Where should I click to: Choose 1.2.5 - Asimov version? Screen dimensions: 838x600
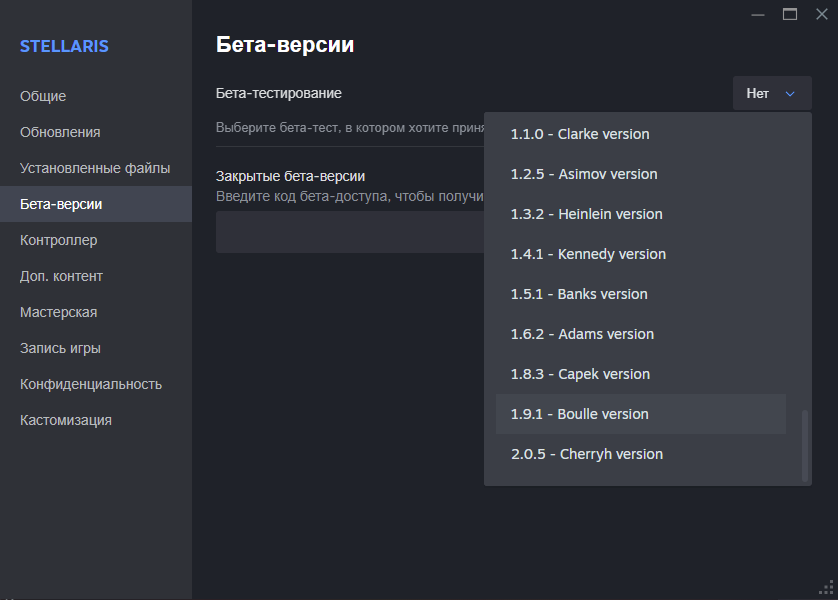(641, 174)
